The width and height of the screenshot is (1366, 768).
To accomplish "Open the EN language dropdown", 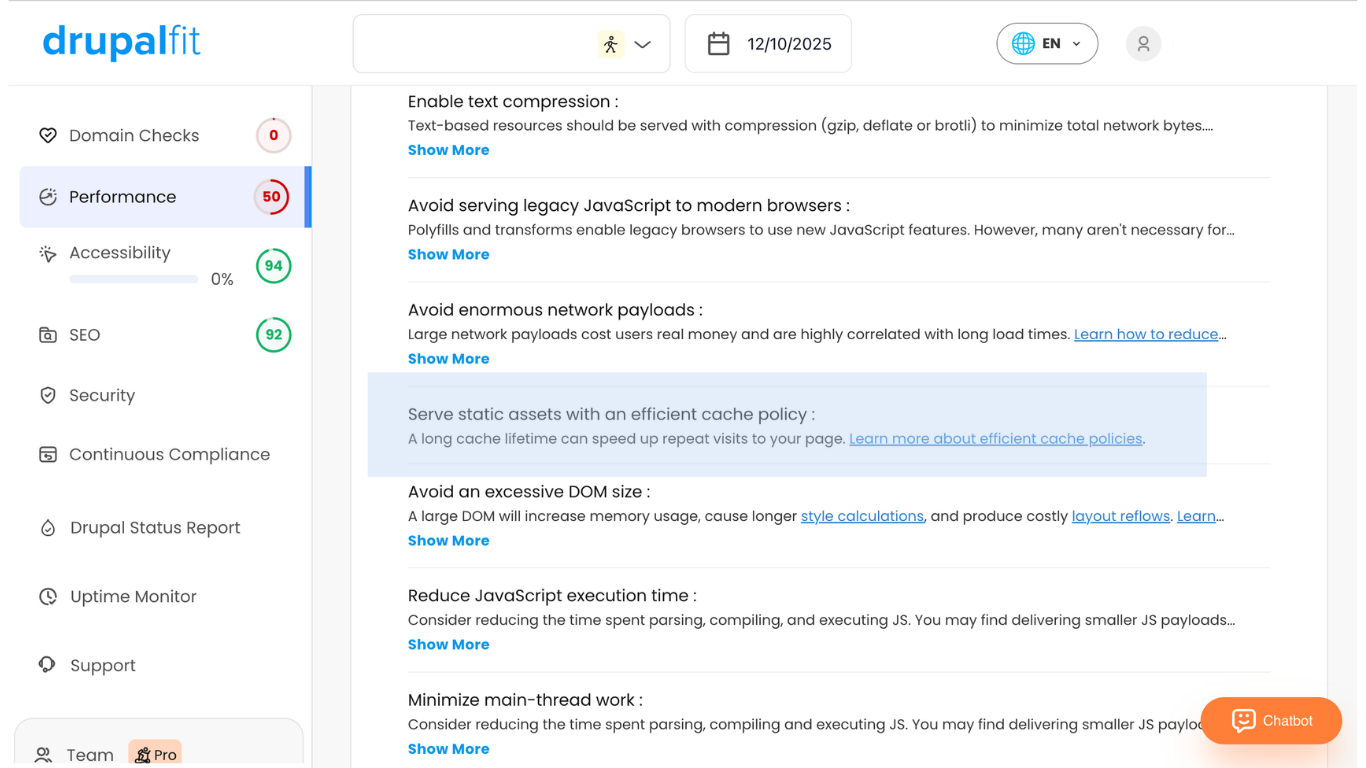I will click(1047, 44).
